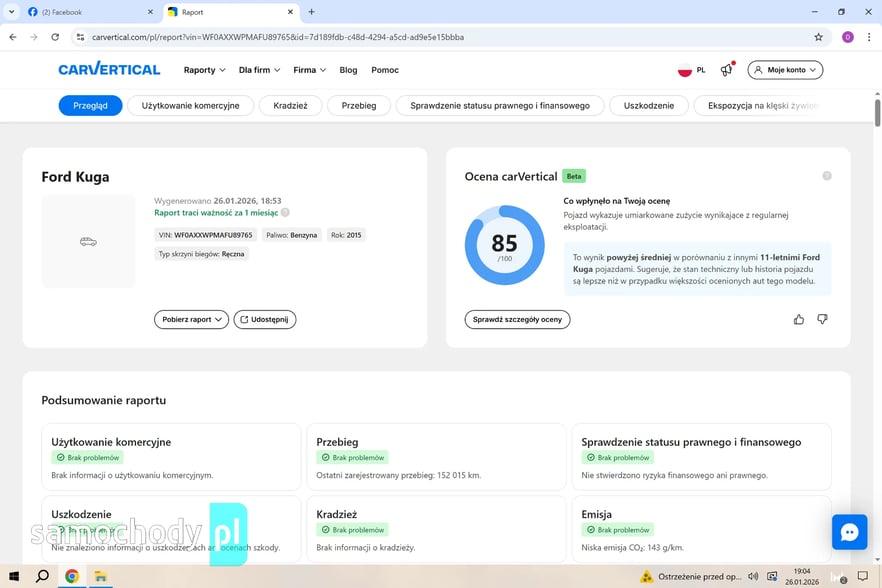Give thumbs down to the score
The width and height of the screenshot is (882, 588).
822,319
